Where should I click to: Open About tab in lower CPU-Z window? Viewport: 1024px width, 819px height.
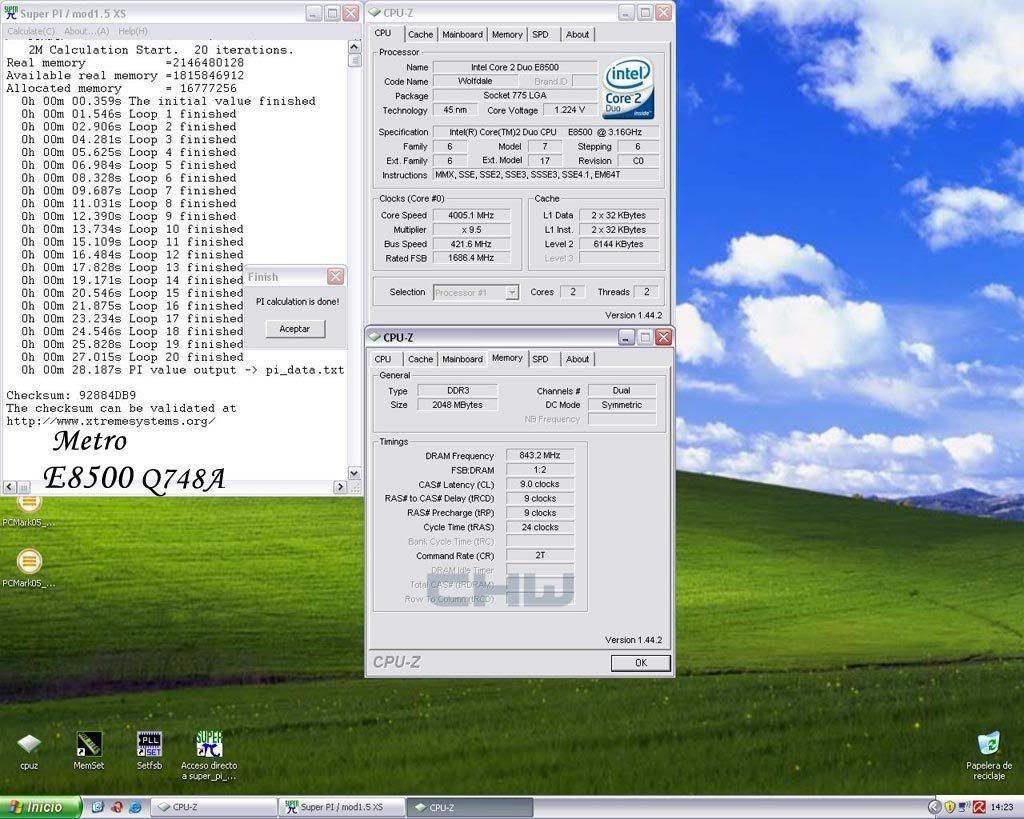[x=577, y=359]
